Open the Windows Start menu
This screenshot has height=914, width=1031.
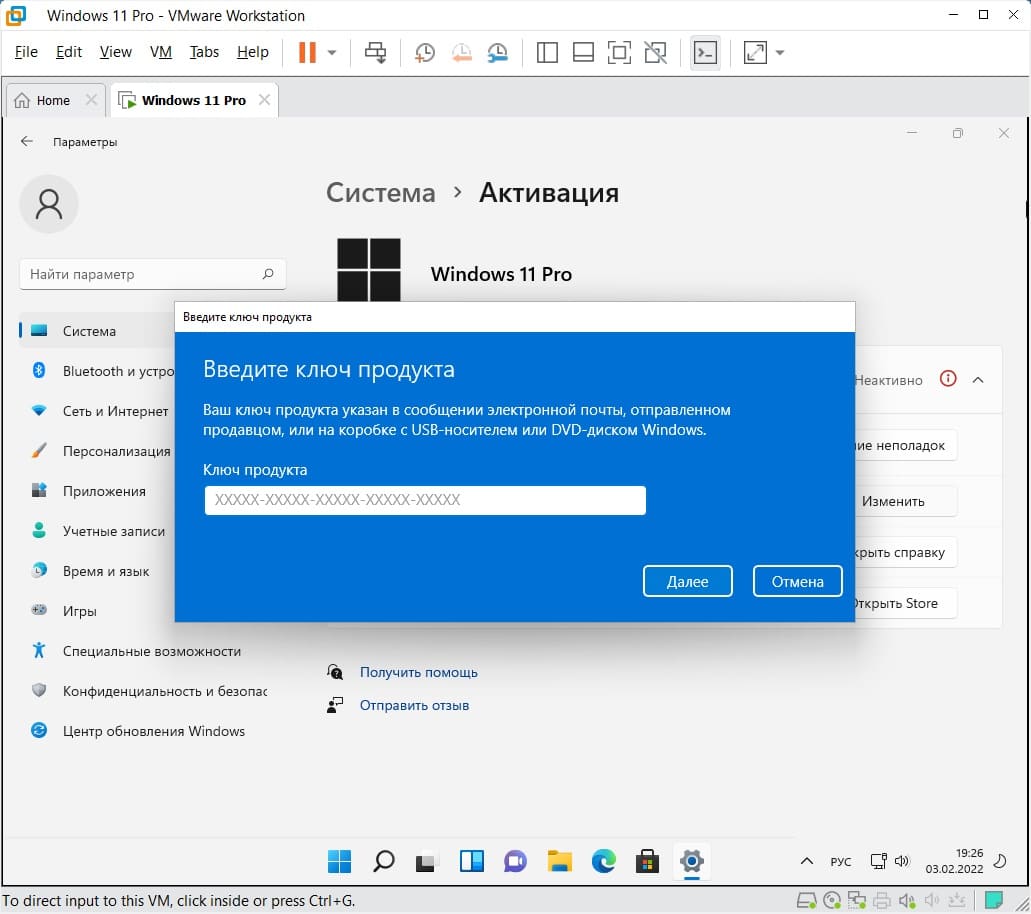click(339, 861)
